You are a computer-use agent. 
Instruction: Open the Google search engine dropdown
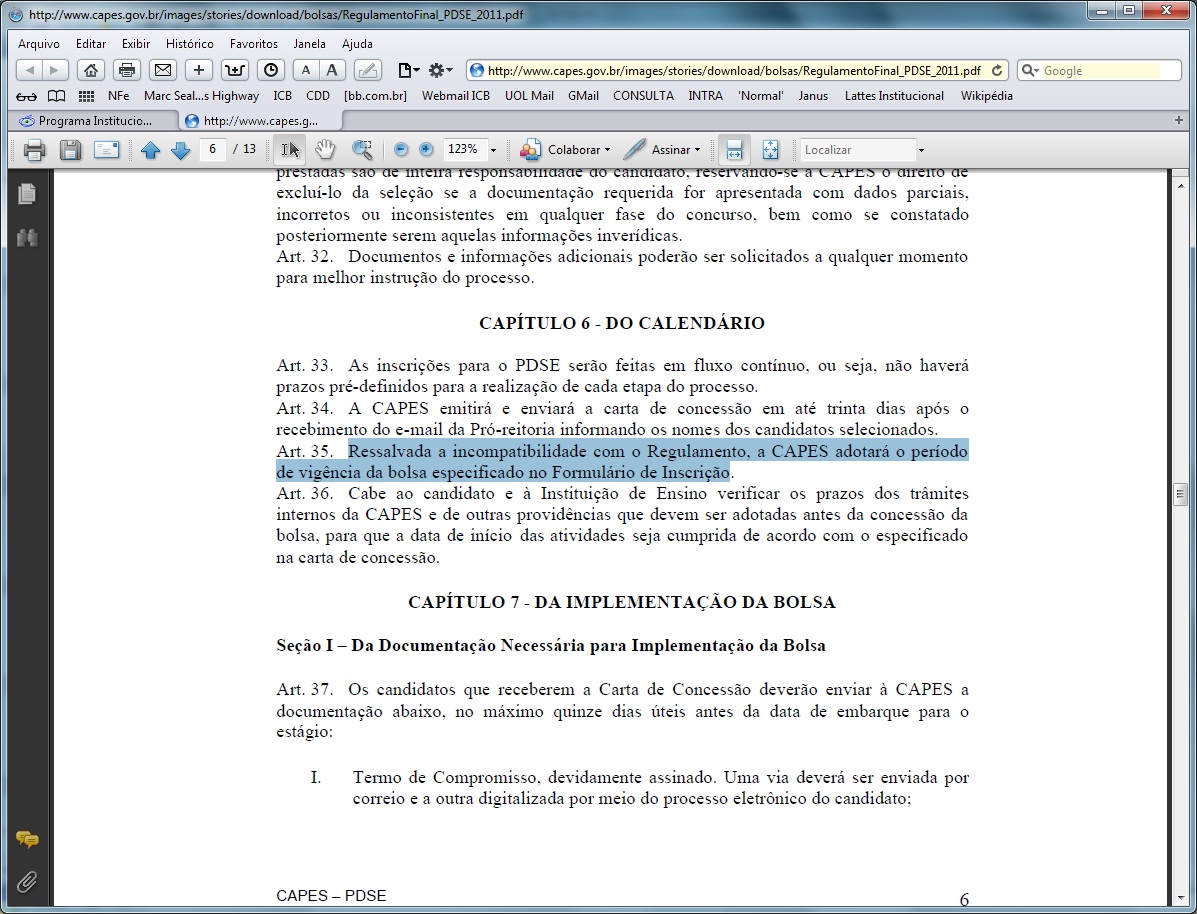[1030, 70]
